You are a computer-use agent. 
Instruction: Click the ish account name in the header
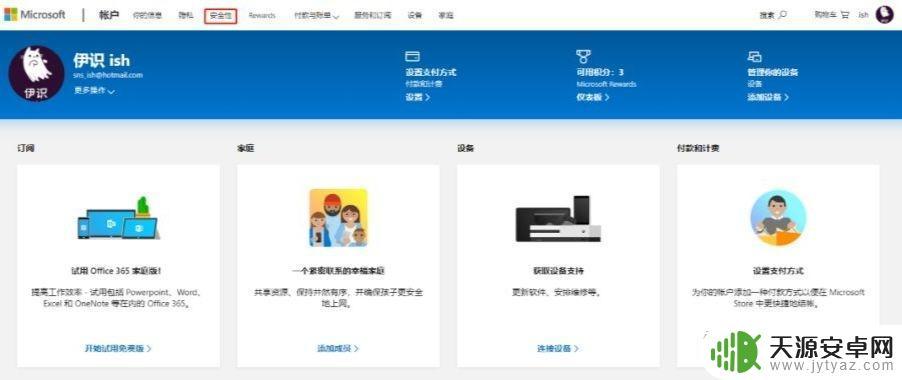863,16
